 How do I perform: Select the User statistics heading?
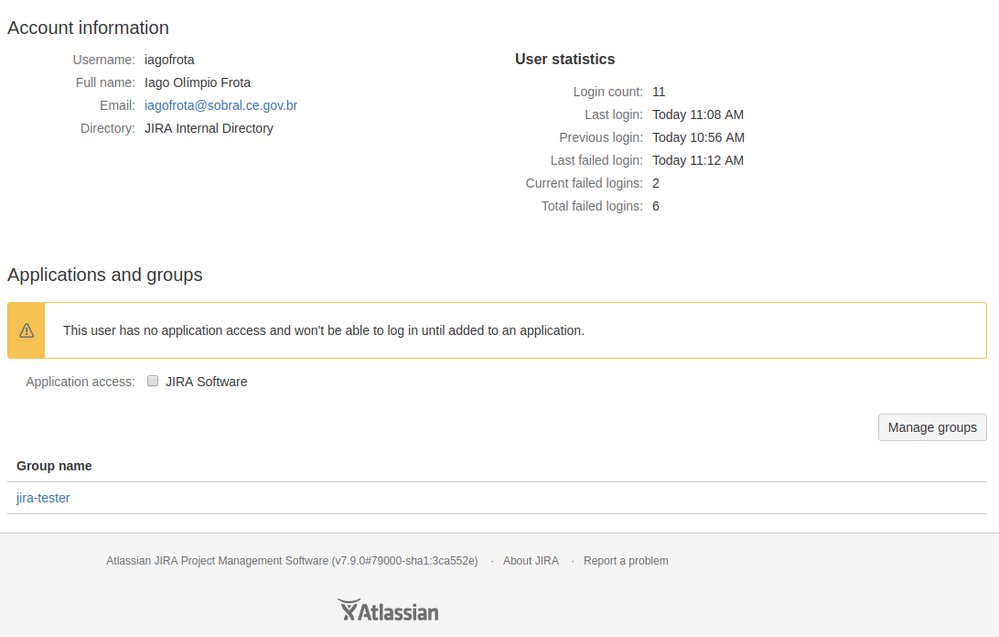point(564,59)
